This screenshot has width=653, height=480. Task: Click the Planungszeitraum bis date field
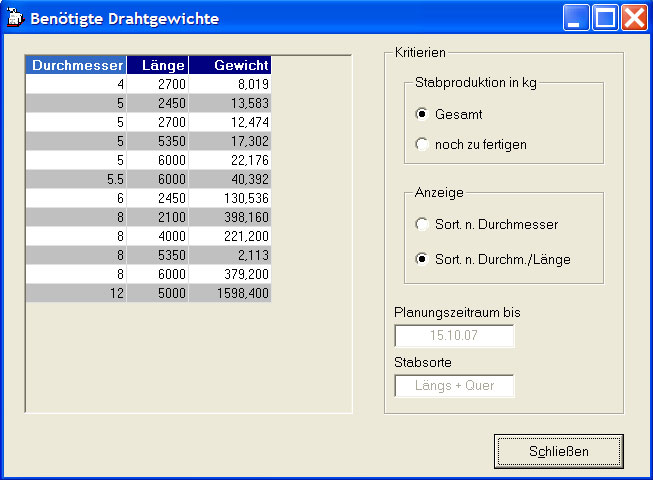[454, 336]
